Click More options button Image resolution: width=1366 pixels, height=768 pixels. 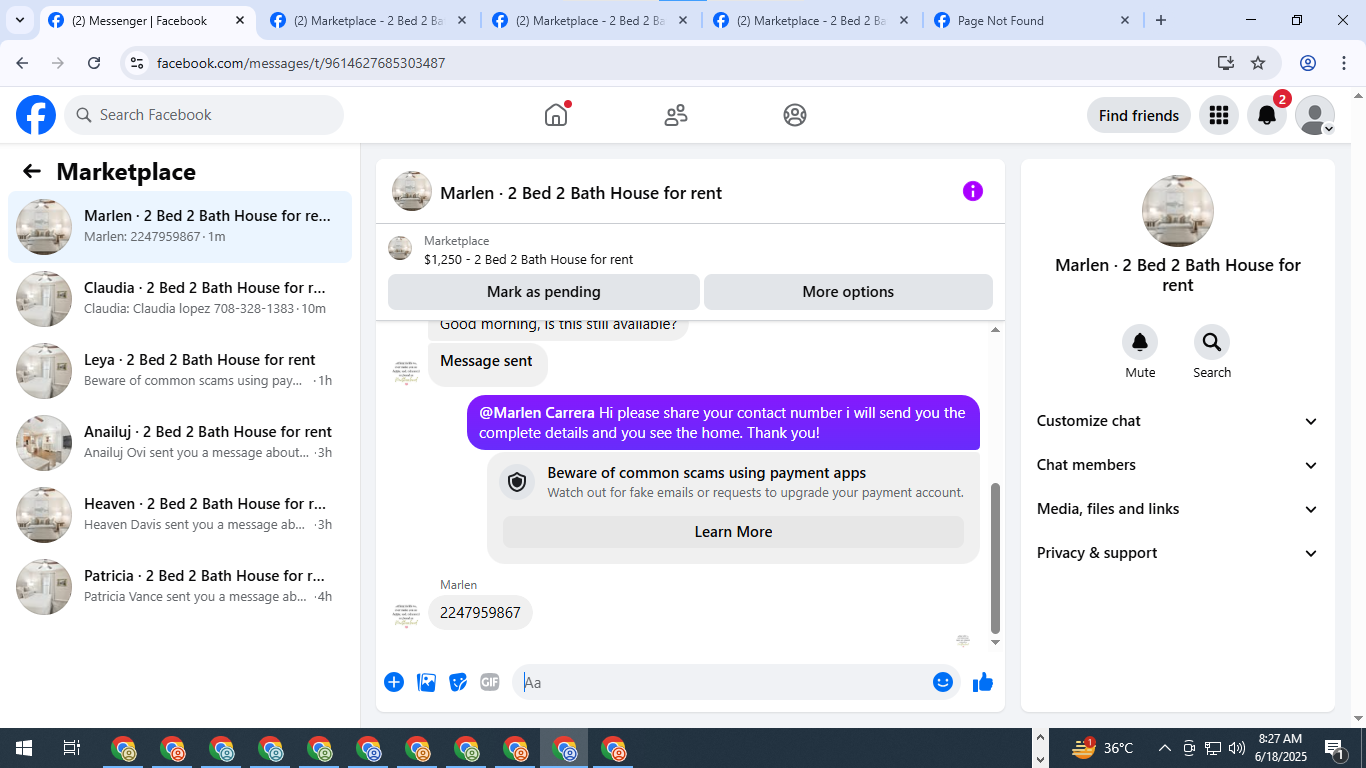coord(848,292)
